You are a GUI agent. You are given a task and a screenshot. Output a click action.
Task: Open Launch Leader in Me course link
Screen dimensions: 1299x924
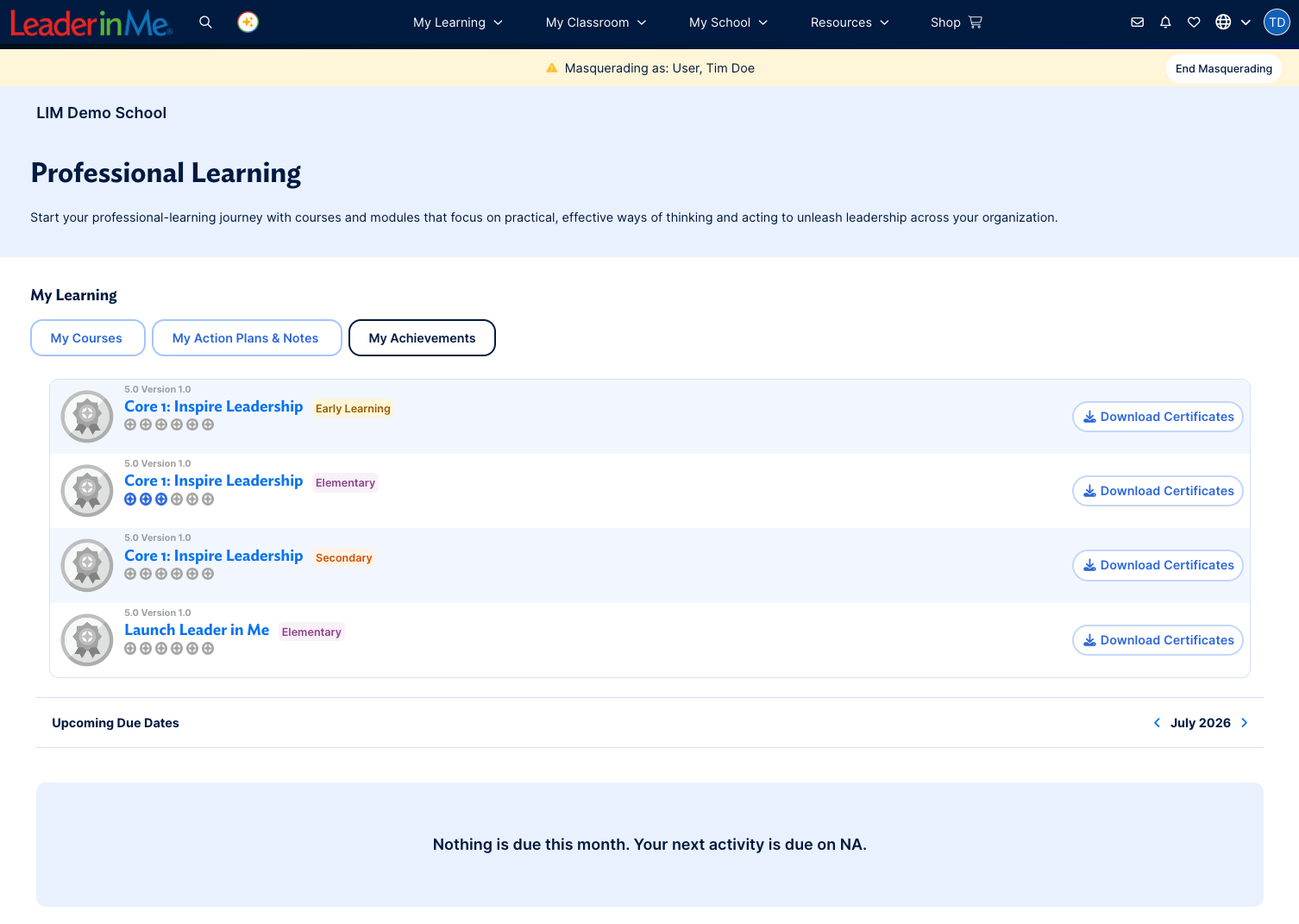(x=197, y=630)
